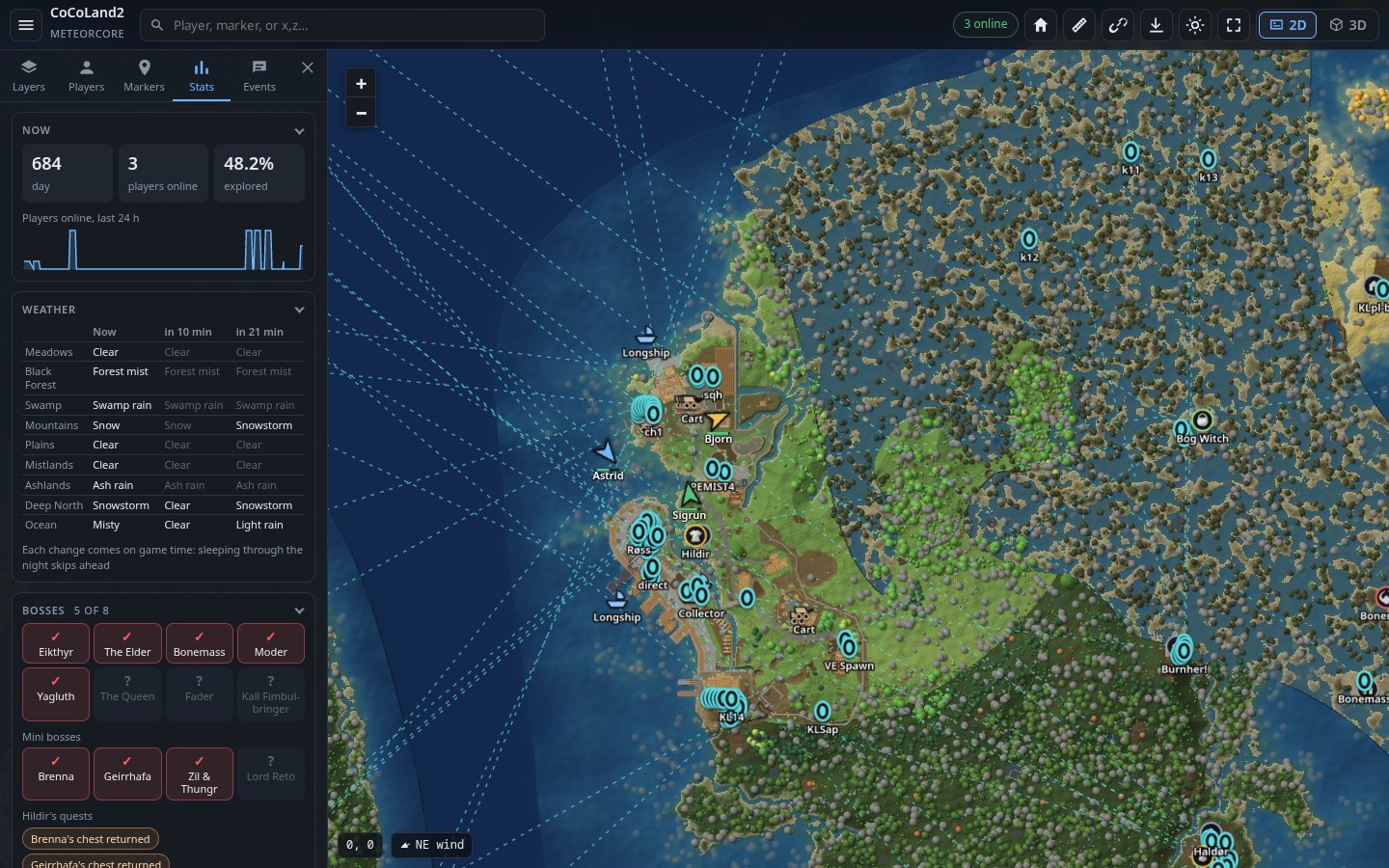
Task: Open the Events tab
Action: click(x=259, y=75)
